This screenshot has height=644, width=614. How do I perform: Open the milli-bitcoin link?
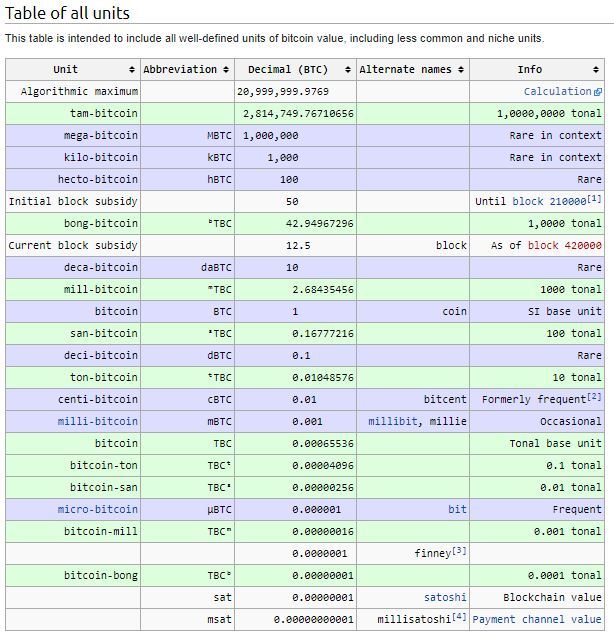98,421
